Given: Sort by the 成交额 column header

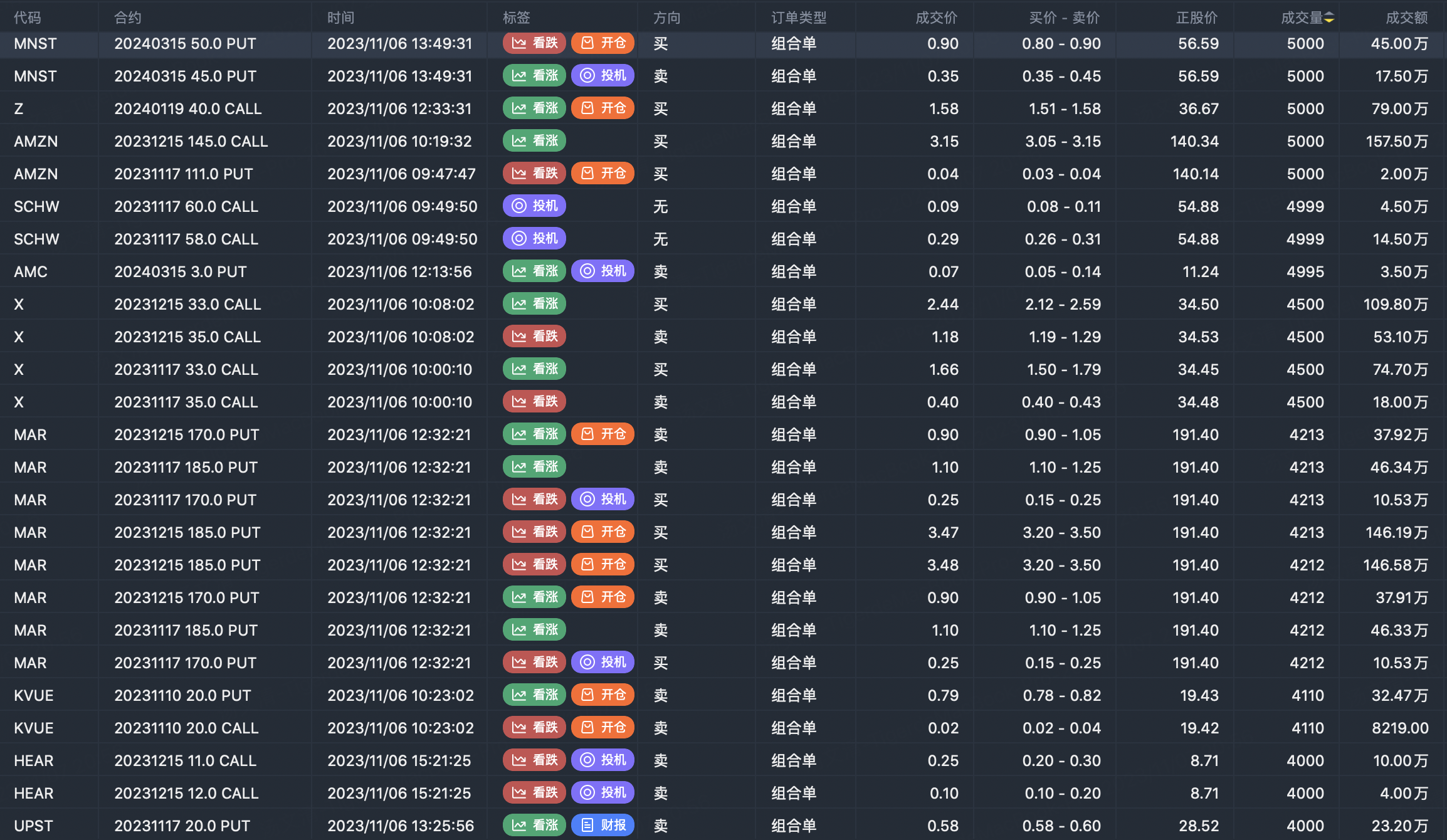Looking at the screenshot, I should click(1407, 18).
